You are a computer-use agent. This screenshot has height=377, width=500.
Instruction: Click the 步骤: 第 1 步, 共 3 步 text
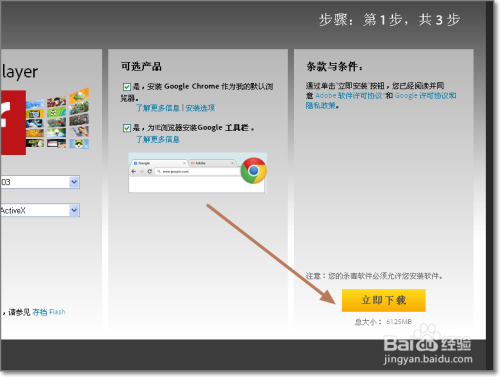coord(389,20)
